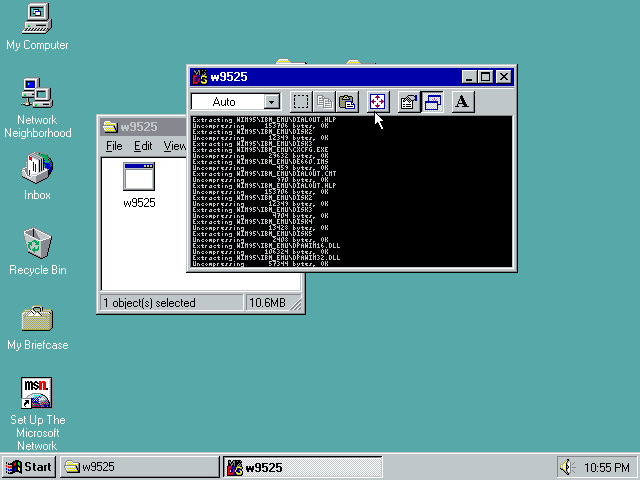Screen dimensions: 640x480
Task: Click the Font 'A' icon in DOS toolbar
Action: [x=463, y=102]
